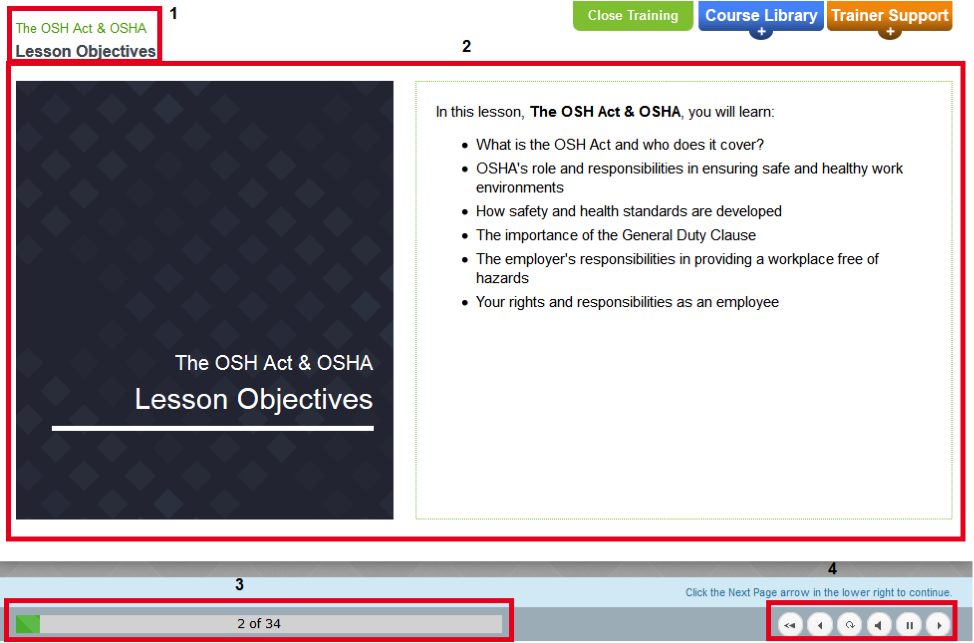
Task: Click the 'Your rights and responsibilities' bullet
Action: (627, 302)
